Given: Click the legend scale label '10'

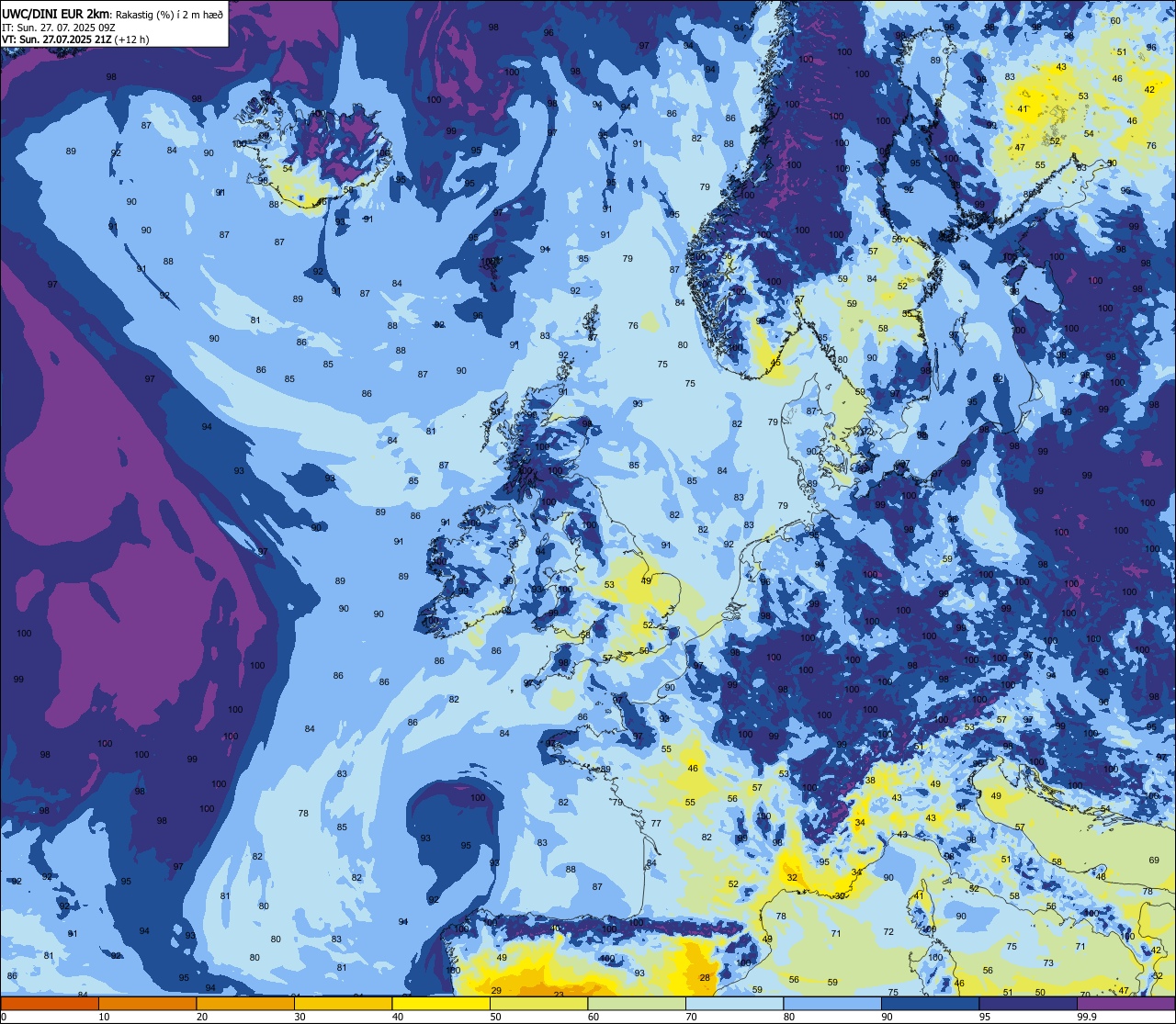Looking at the screenshot, I should (x=104, y=1017).
